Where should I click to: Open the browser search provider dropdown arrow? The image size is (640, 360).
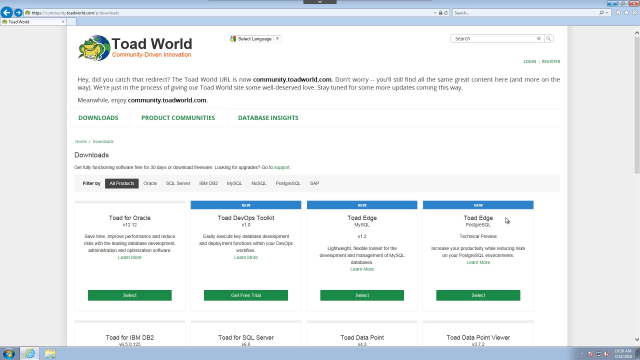click(607, 13)
